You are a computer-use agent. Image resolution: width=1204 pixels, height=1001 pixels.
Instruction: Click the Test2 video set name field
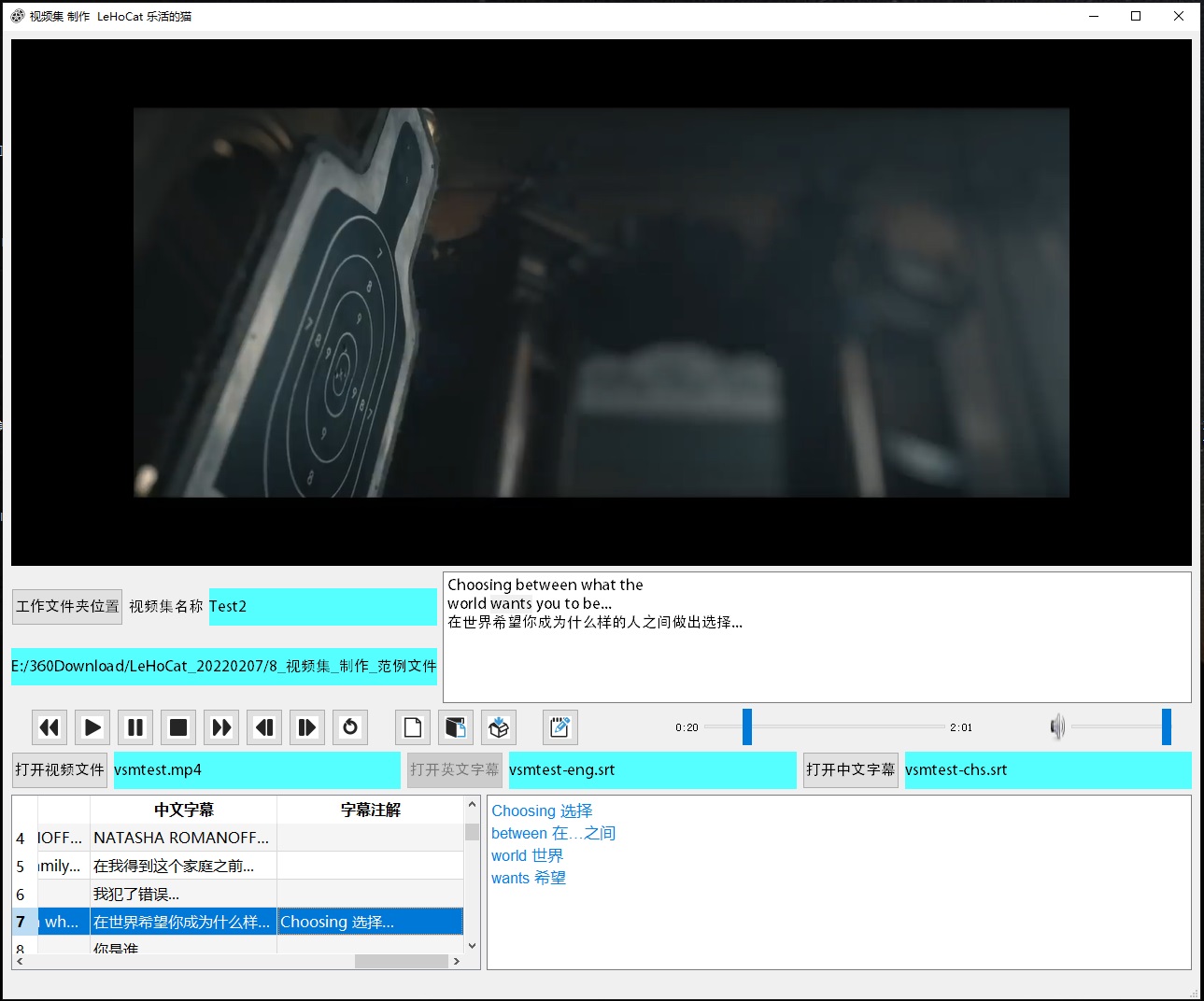coord(323,607)
